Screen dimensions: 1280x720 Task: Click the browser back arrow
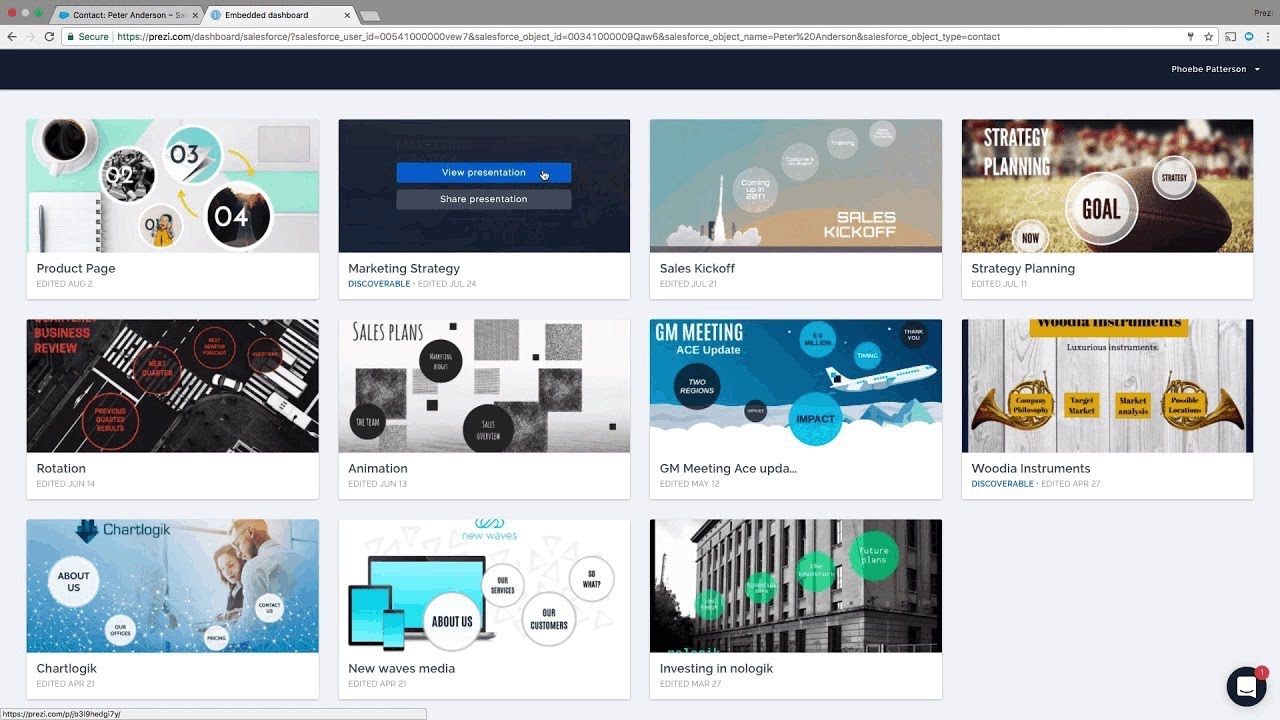pyautogui.click(x=12, y=37)
